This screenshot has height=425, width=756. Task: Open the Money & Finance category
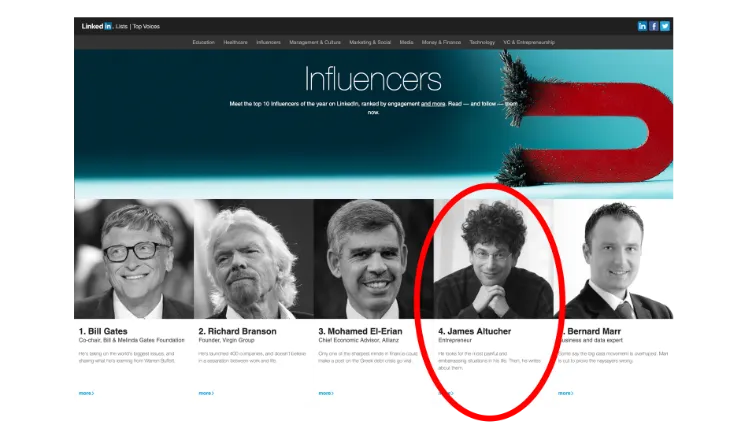441,42
